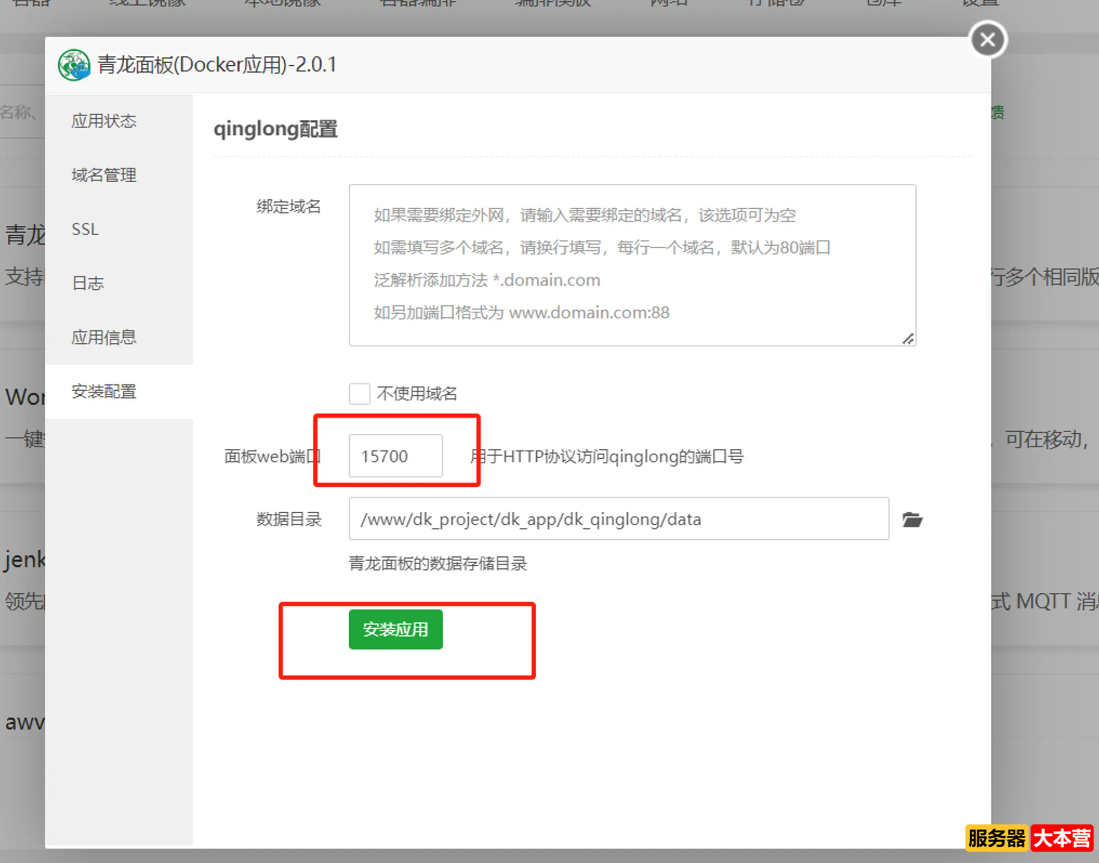Enable the 不使用域名 checkbox
Screen dimensions: 1099x863
click(359, 393)
